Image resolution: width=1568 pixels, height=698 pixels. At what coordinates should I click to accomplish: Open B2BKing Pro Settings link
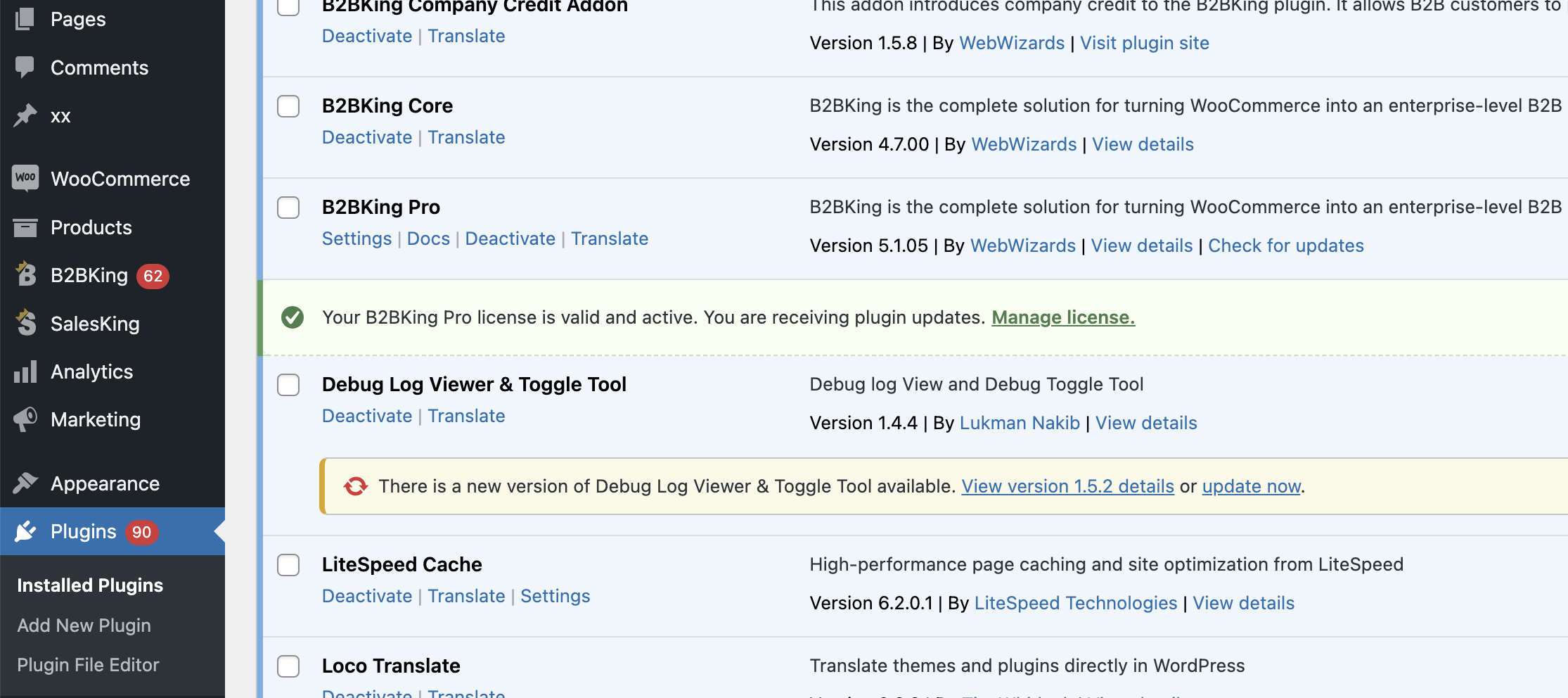click(x=356, y=239)
